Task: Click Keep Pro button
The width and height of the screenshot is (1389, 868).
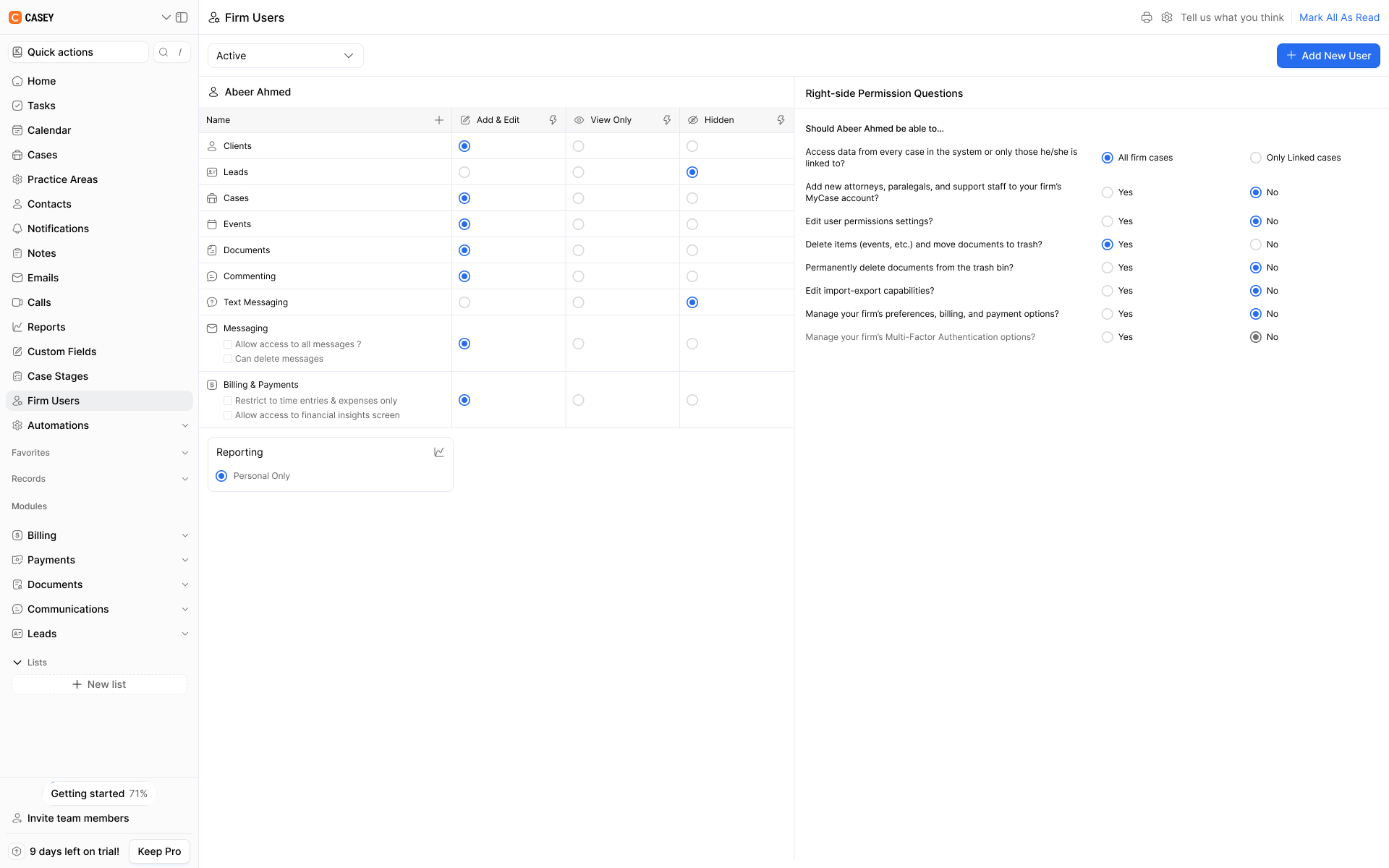Action: click(159, 851)
